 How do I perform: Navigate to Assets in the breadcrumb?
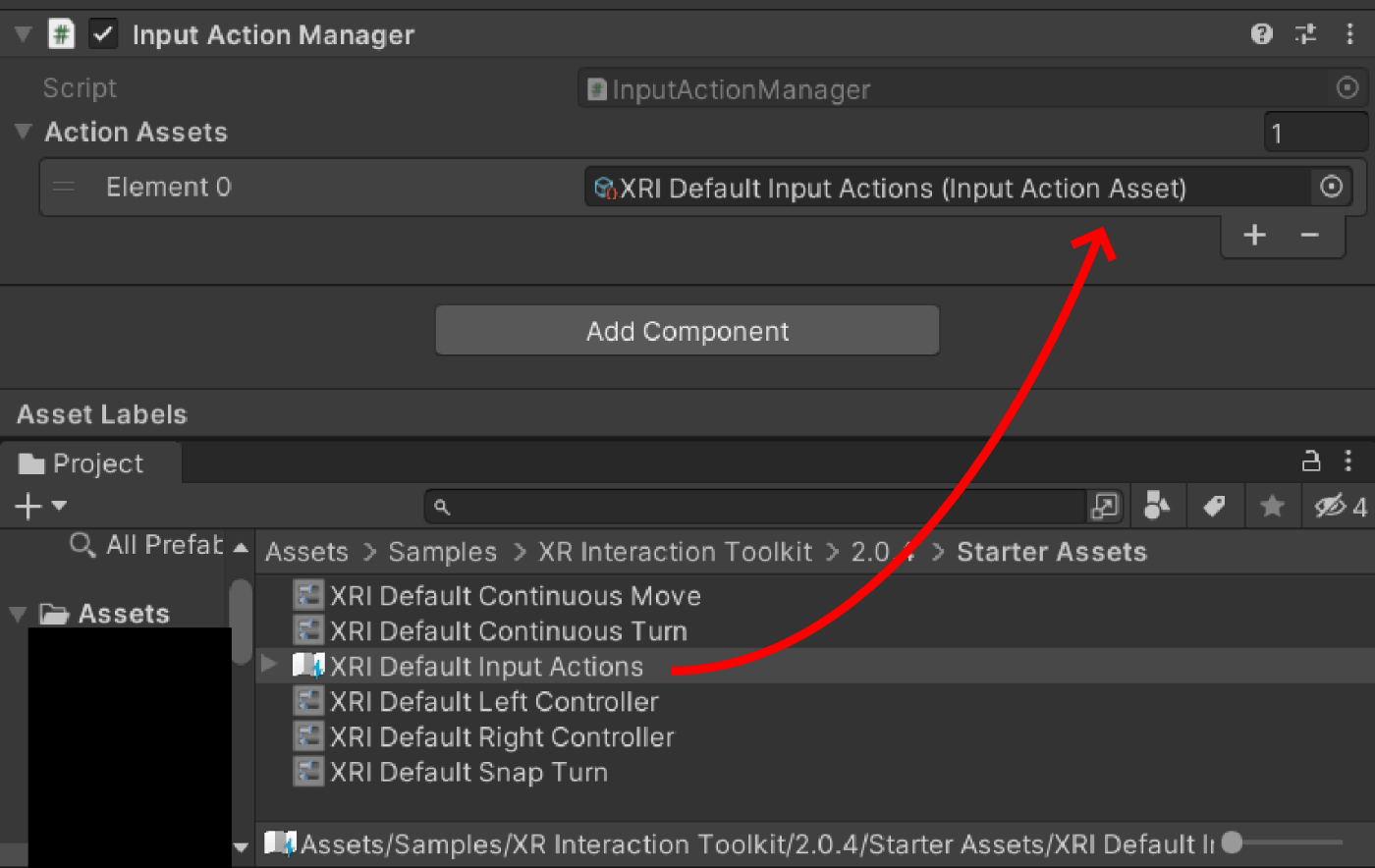pos(306,552)
